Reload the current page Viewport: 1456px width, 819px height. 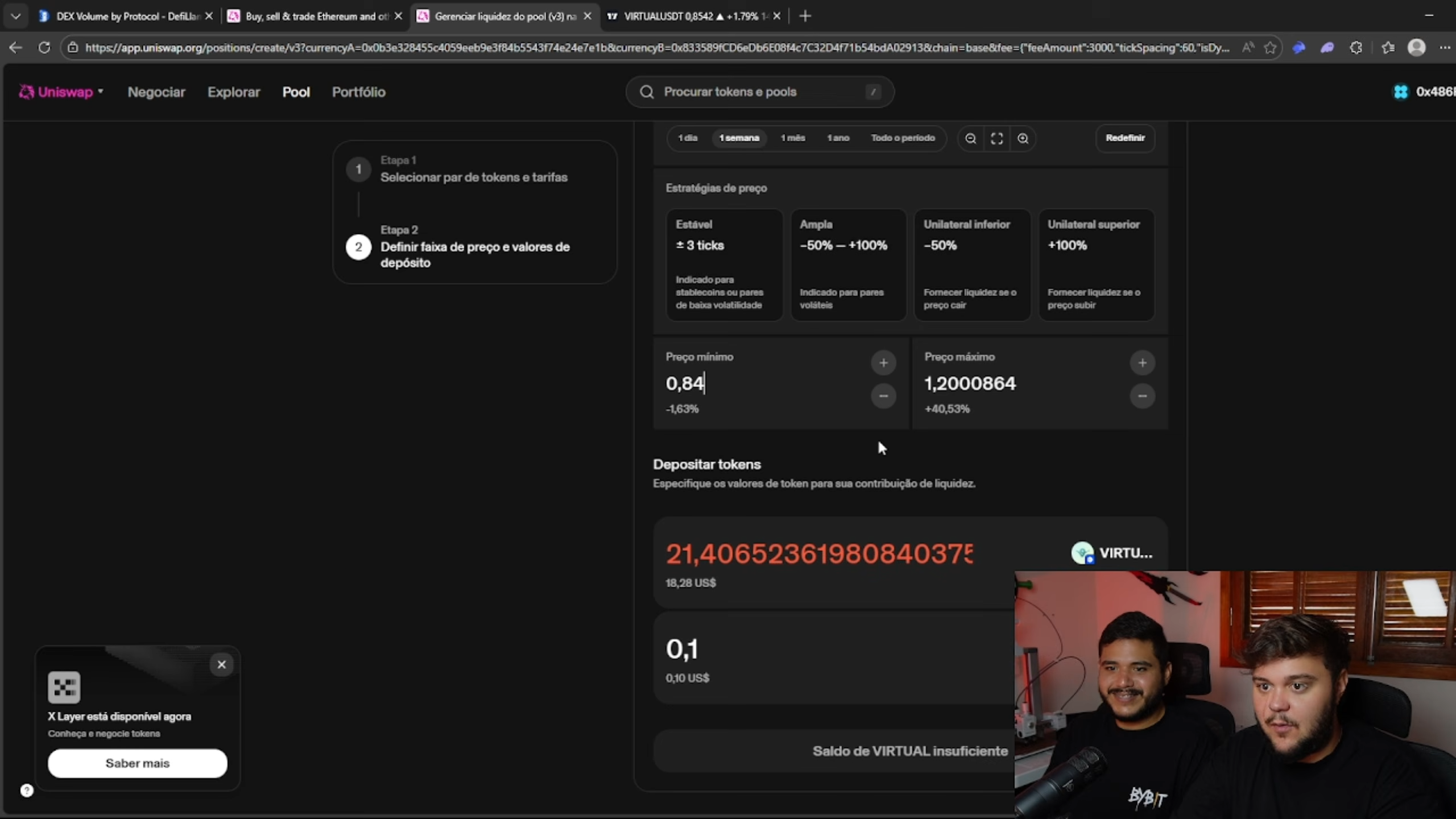(x=44, y=48)
